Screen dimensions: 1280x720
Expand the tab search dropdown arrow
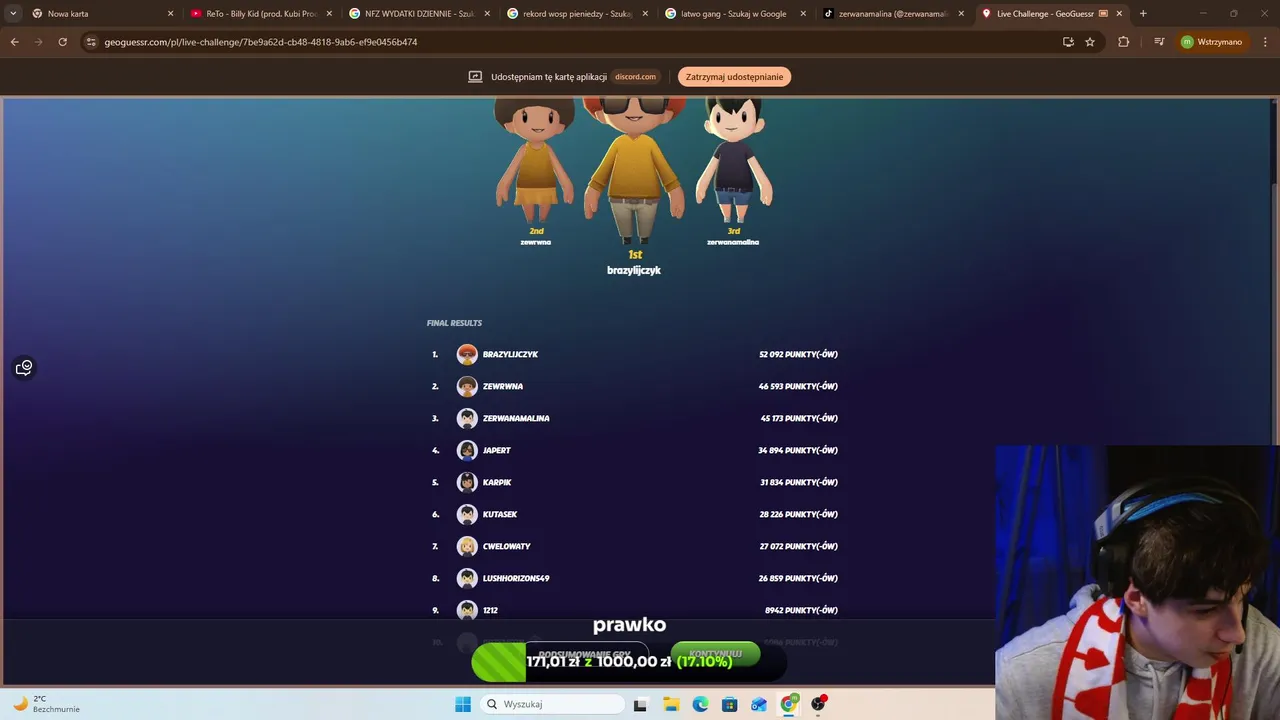pos(13,13)
